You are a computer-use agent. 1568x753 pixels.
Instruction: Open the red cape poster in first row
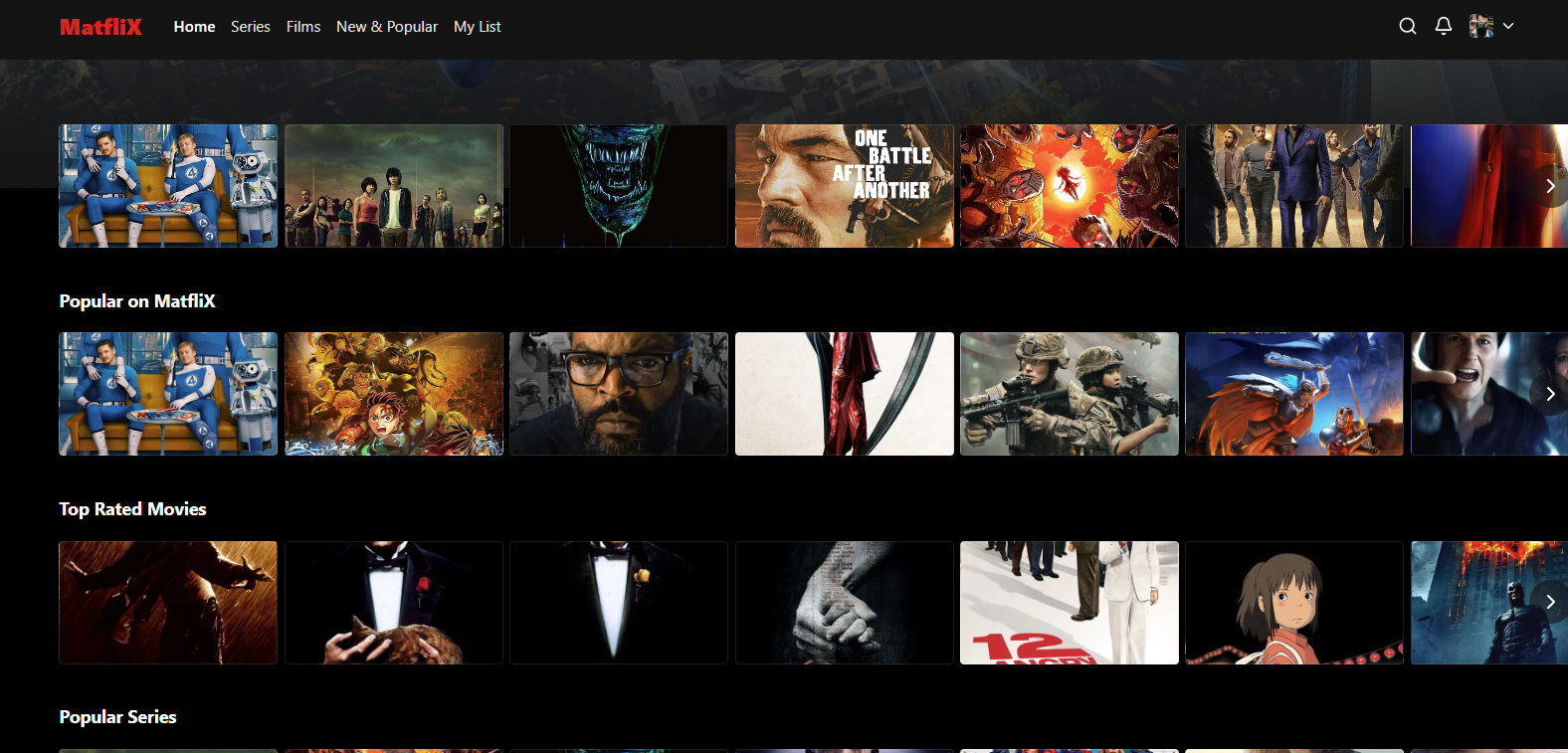click(1489, 186)
